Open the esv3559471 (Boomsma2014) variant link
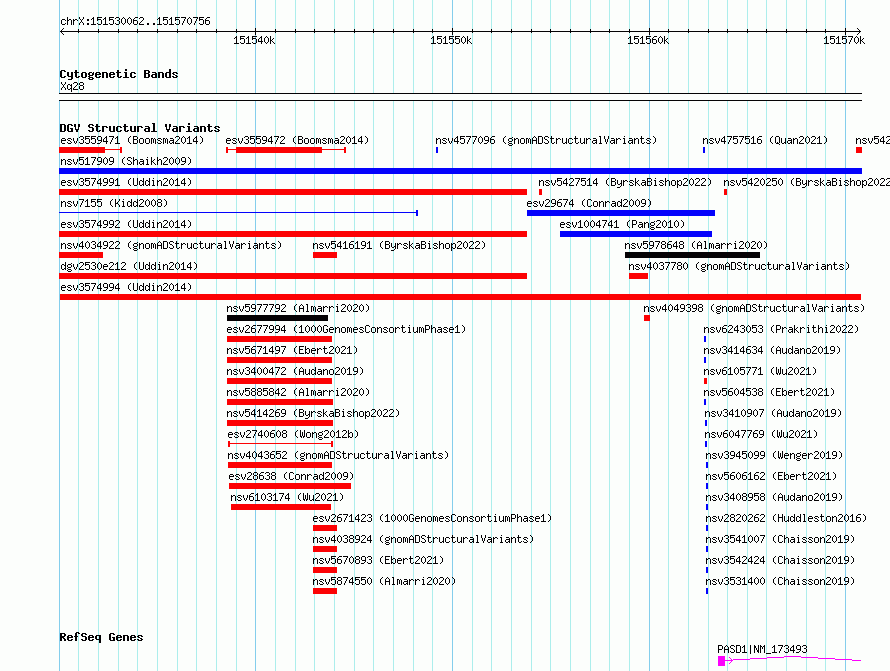The height and width of the screenshot is (671, 890). [132, 140]
